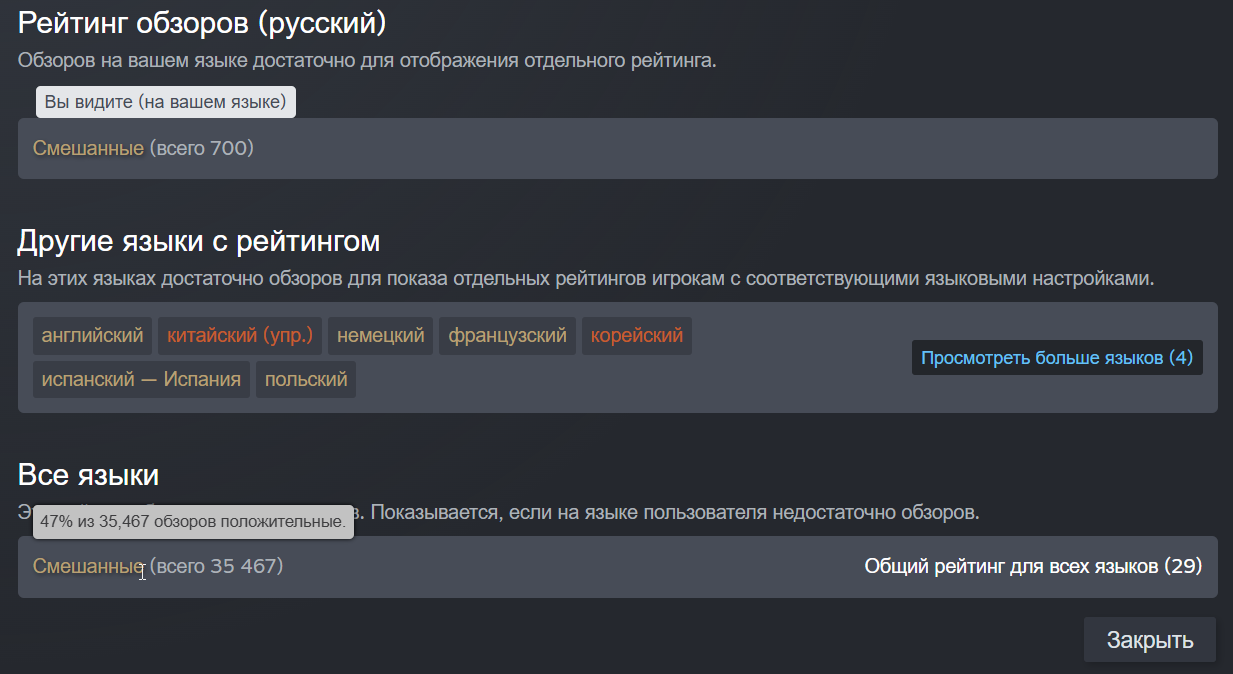1233x674 pixels.
Task: Choose the польский language tag
Action: (x=306, y=380)
